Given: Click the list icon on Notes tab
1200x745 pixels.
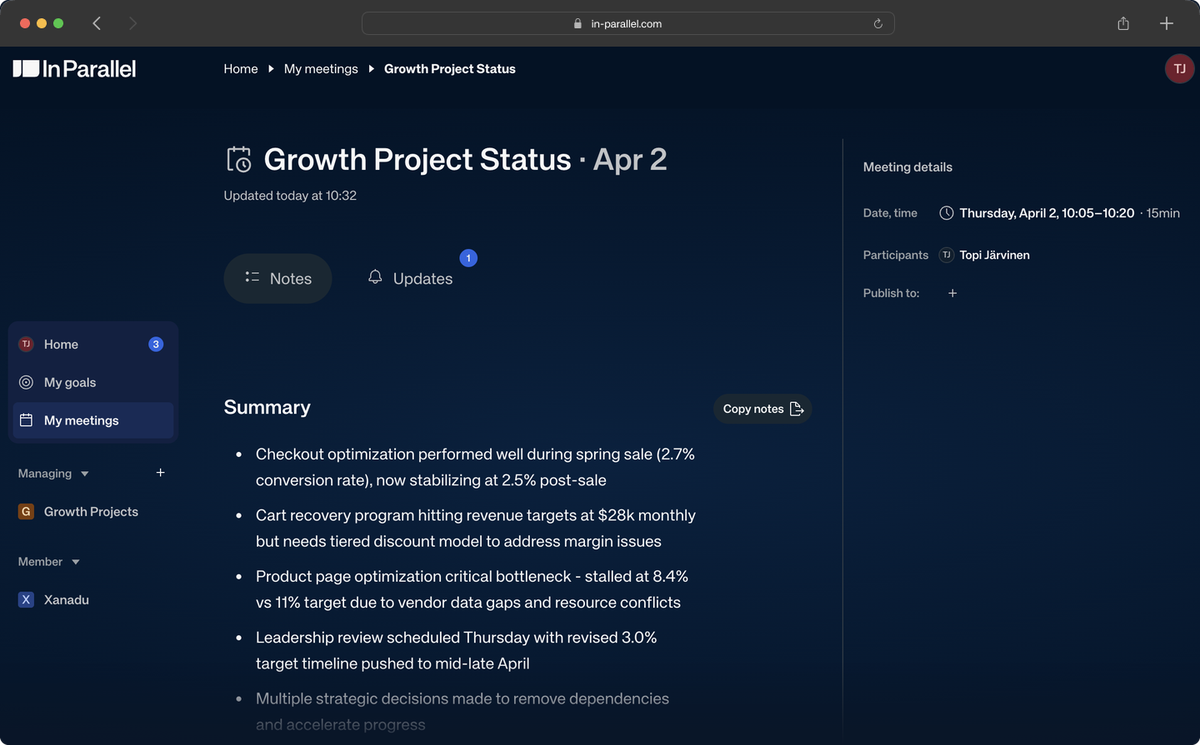Looking at the screenshot, I should [x=252, y=278].
